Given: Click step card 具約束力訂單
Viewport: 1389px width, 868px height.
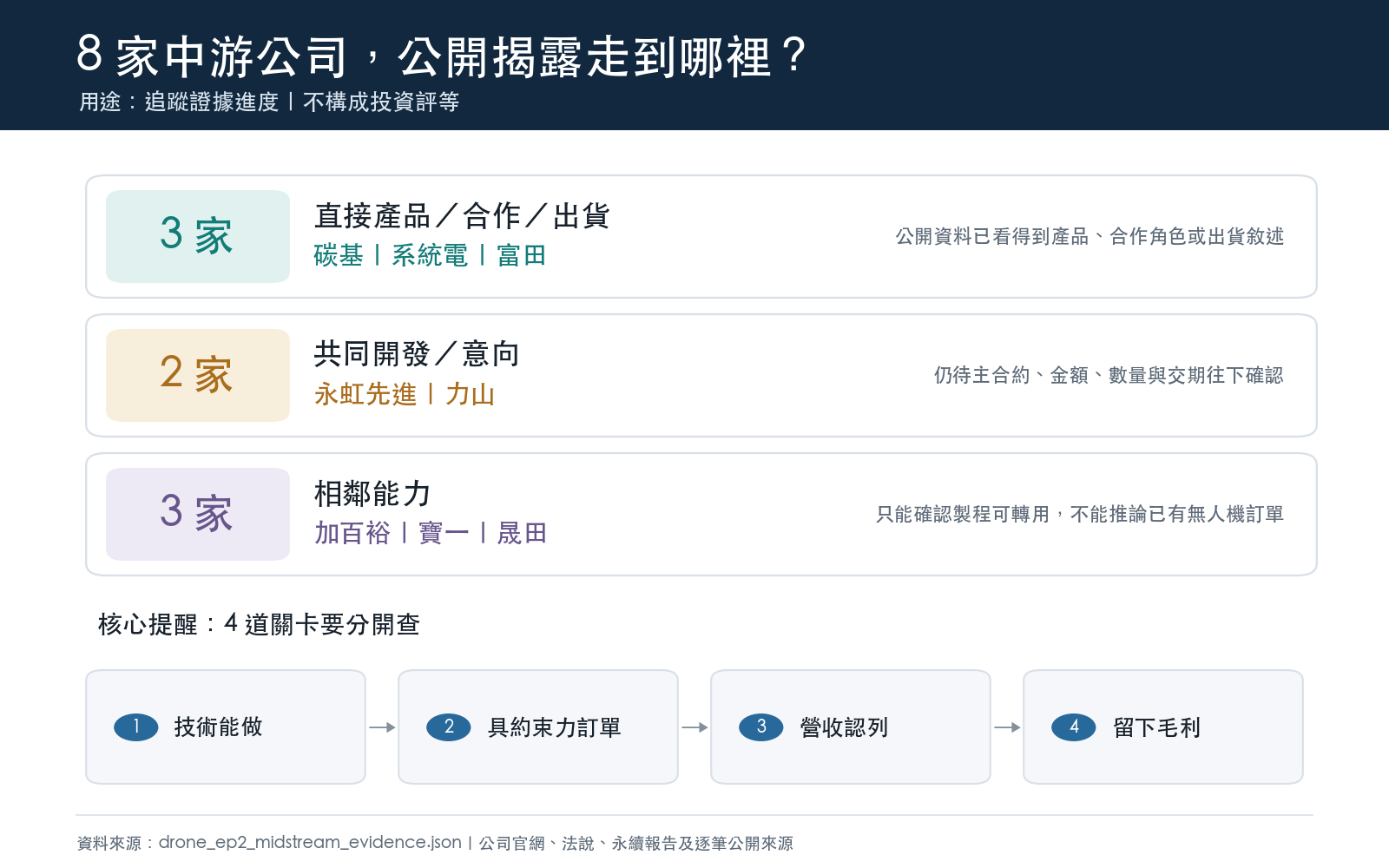Looking at the screenshot, I should (538, 727).
